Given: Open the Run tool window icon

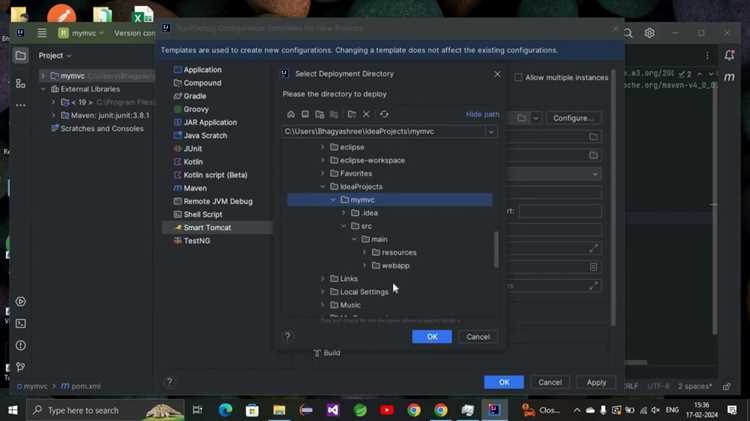Looking at the screenshot, I should (21, 301).
